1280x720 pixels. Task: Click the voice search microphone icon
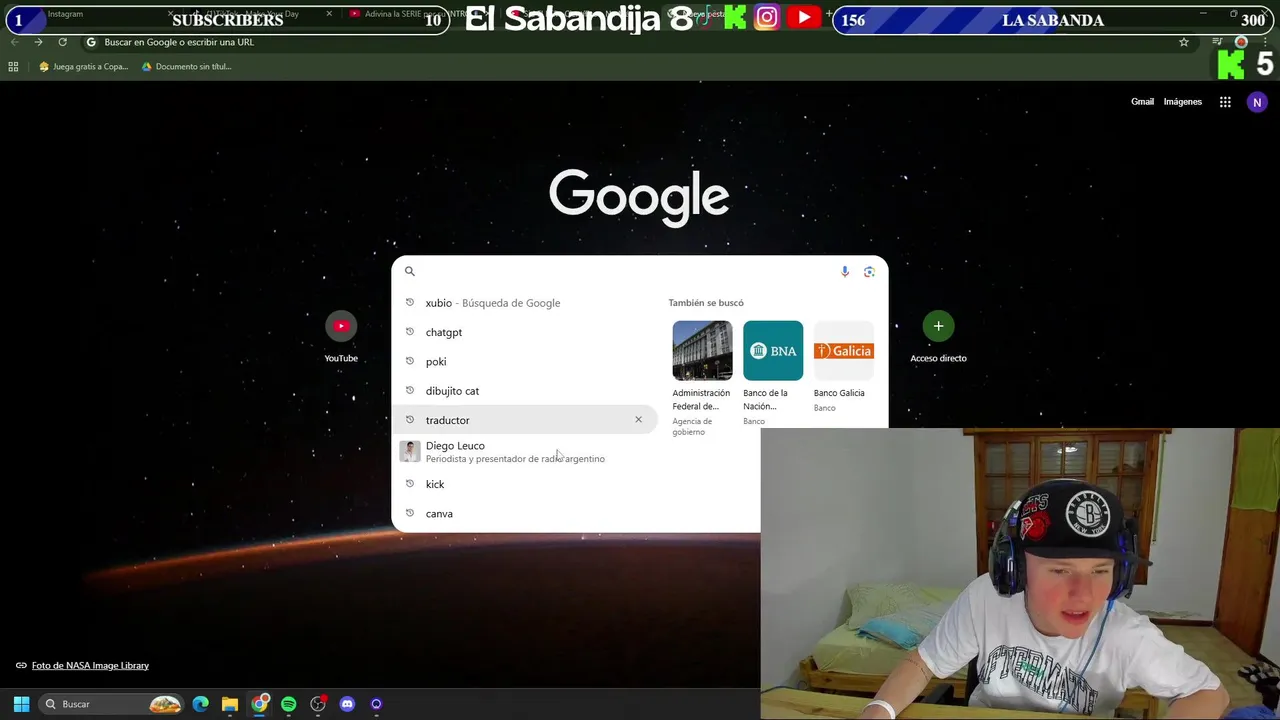845,271
